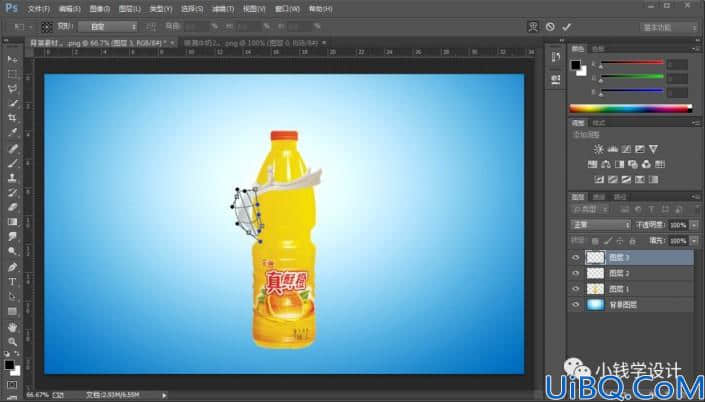Open the 图像(I) menu
This screenshot has width=705, height=402.
tap(99, 9)
